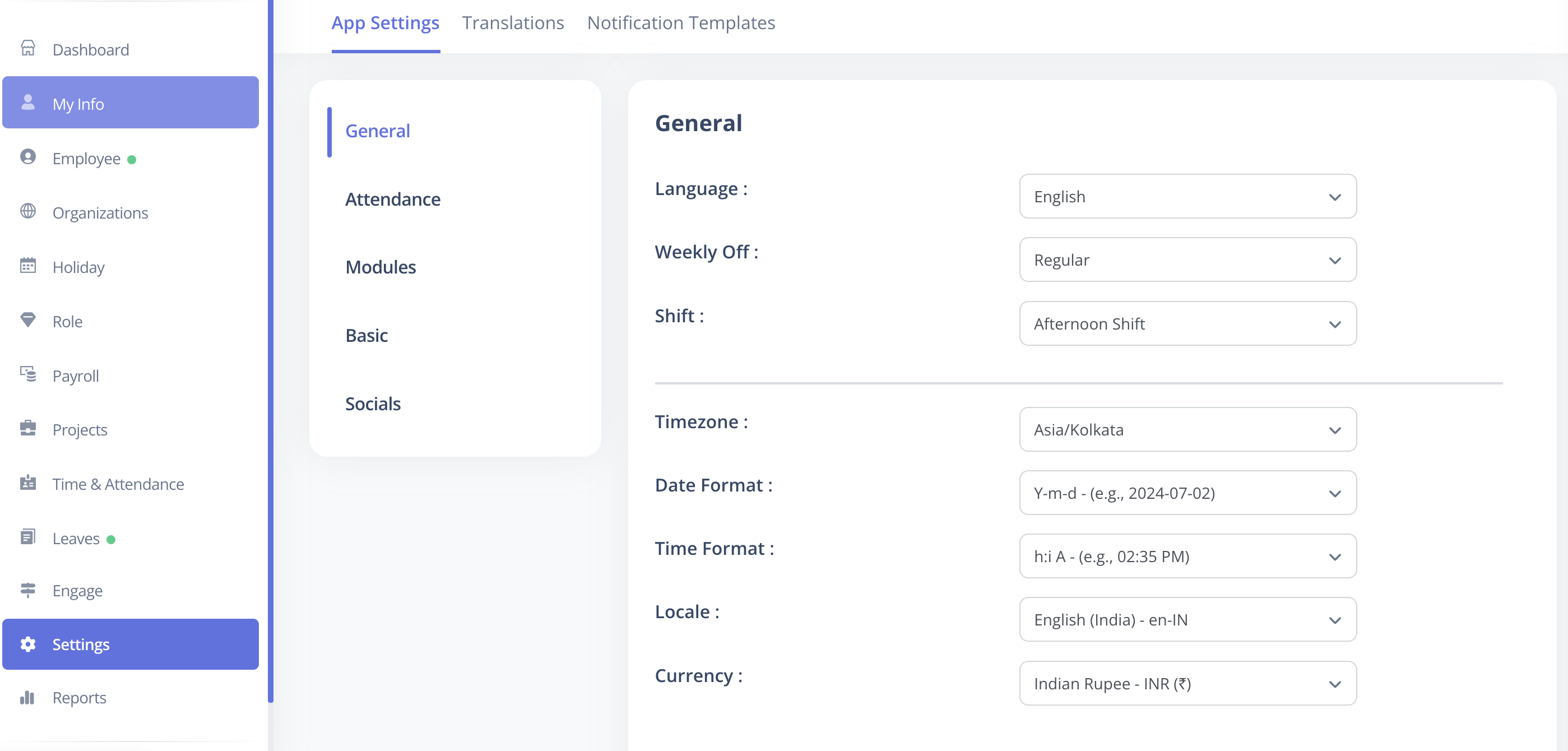Viewport: 1568px width, 751px height.
Task: Select General in settings menu
Action: click(377, 131)
